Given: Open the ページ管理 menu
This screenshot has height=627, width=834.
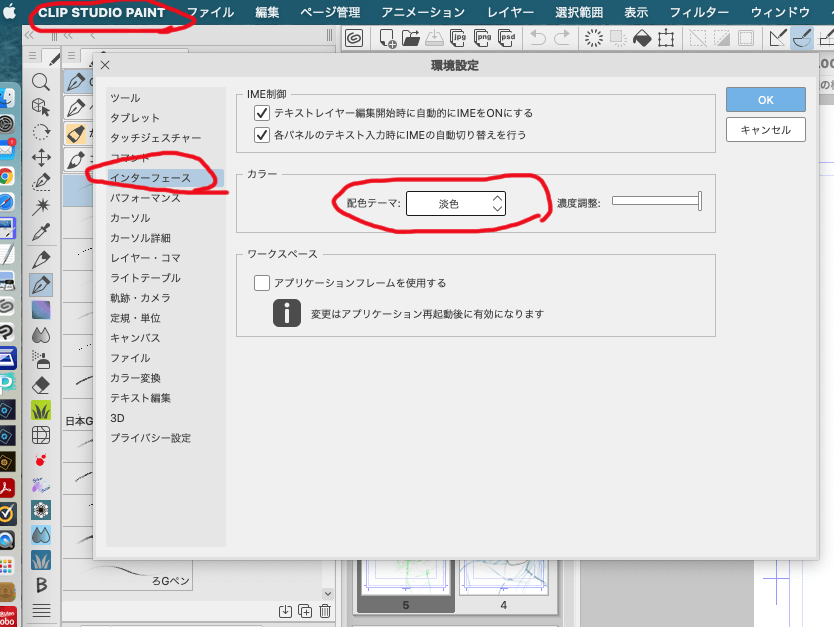Looking at the screenshot, I should click(x=330, y=12).
